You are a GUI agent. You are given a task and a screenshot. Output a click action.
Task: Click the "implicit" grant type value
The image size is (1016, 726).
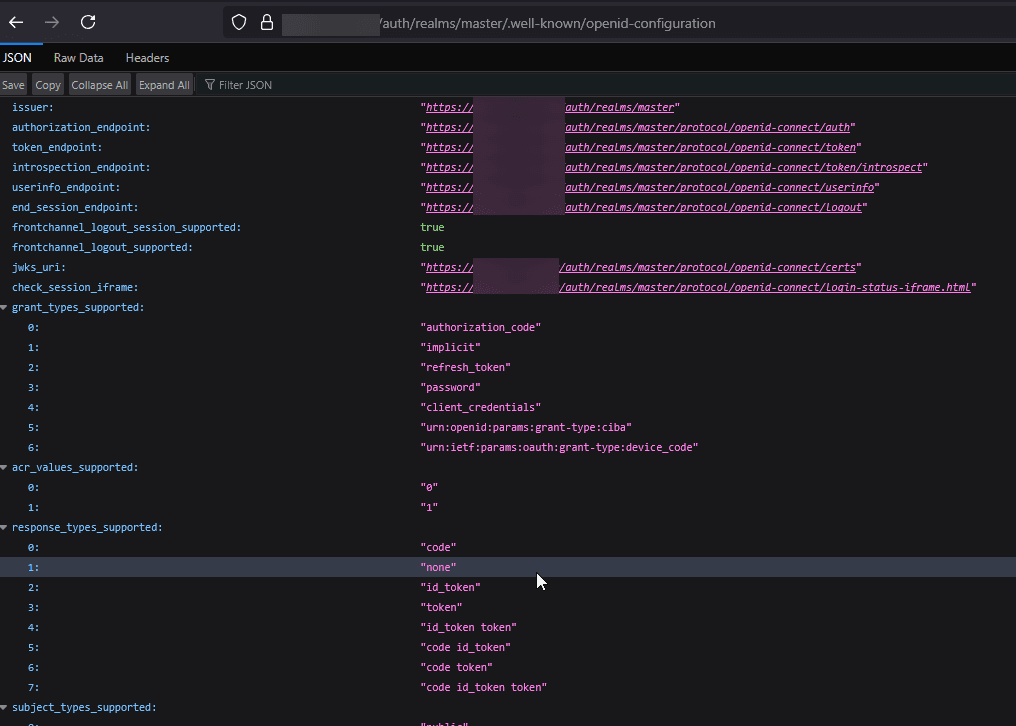(450, 347)
